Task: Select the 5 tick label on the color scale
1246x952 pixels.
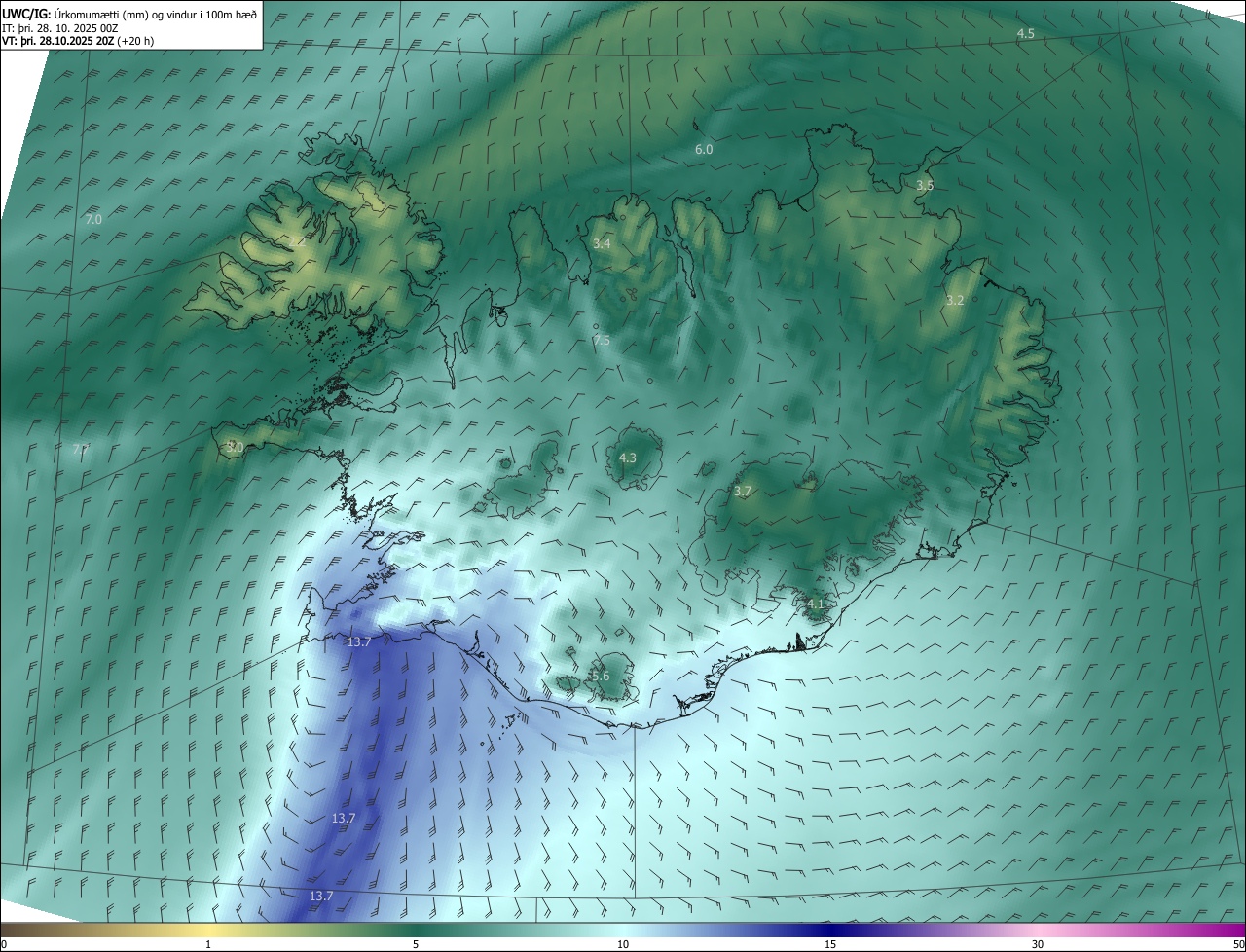Action: coord(416,944)
